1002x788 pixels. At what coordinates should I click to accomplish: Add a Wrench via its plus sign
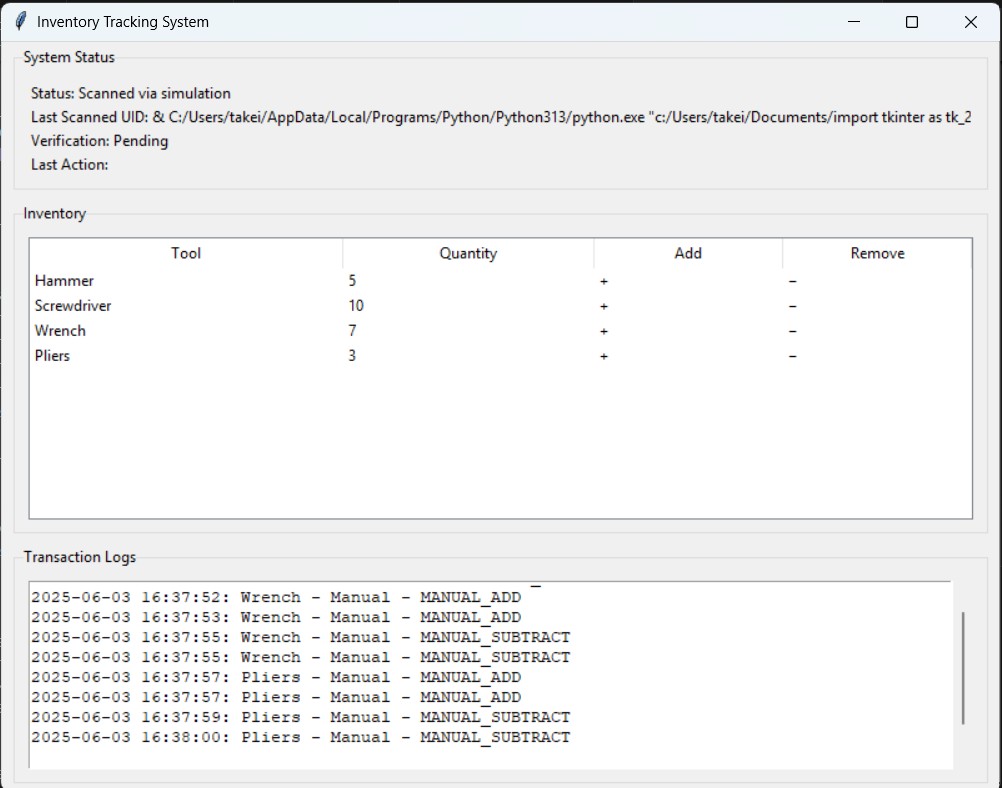(x=604, y=331)
